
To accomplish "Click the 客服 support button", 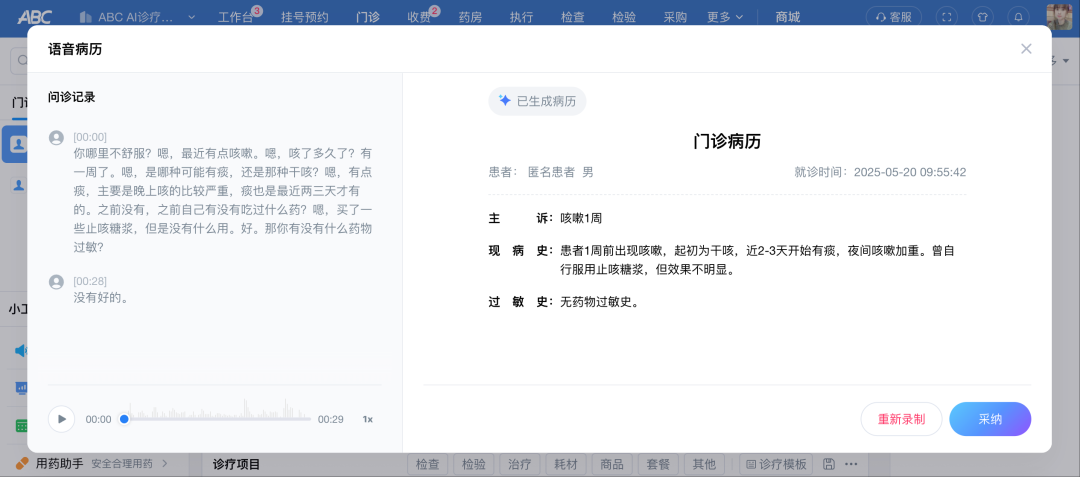I will tap(893, 17).
